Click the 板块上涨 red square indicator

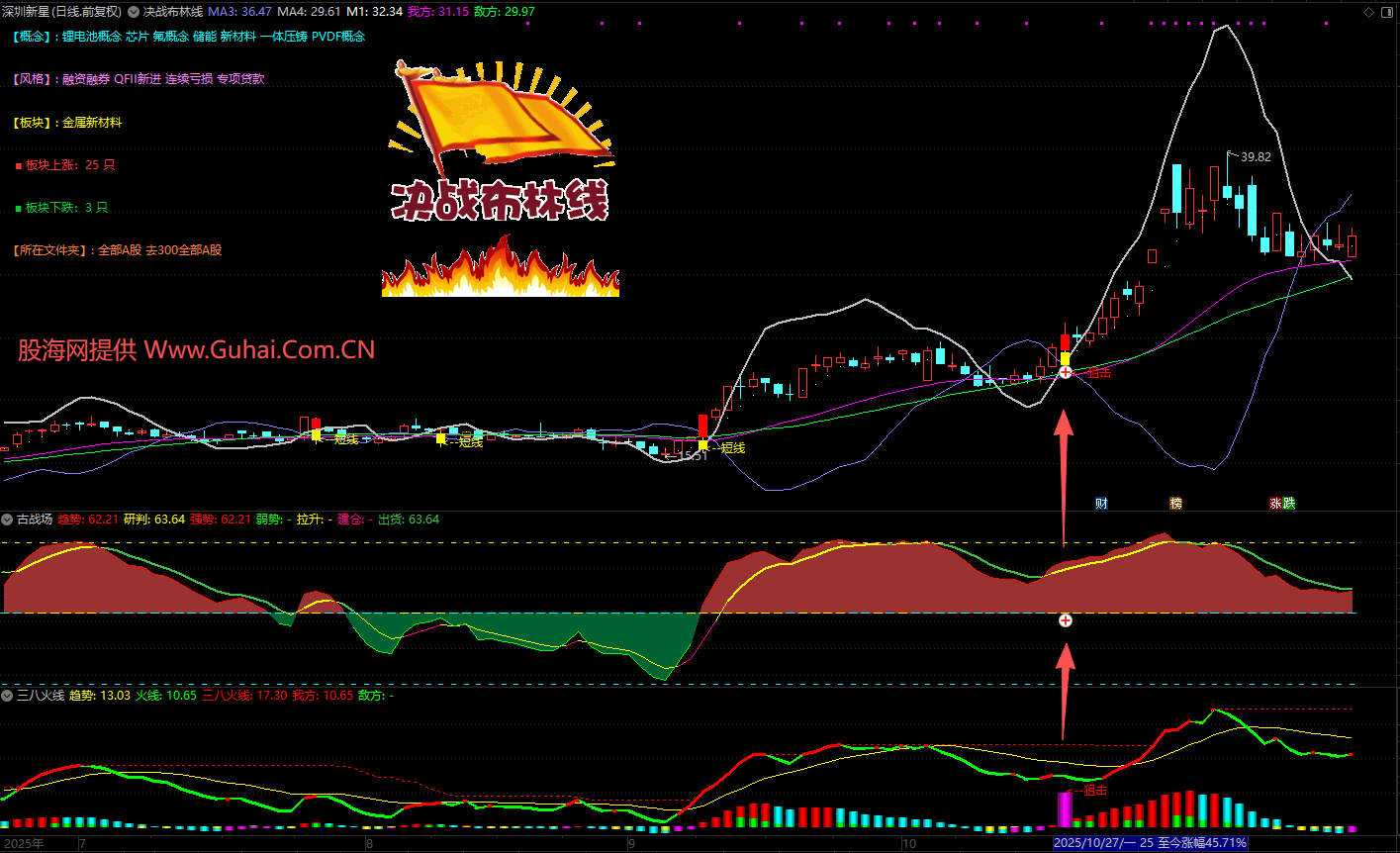point(18,166)
